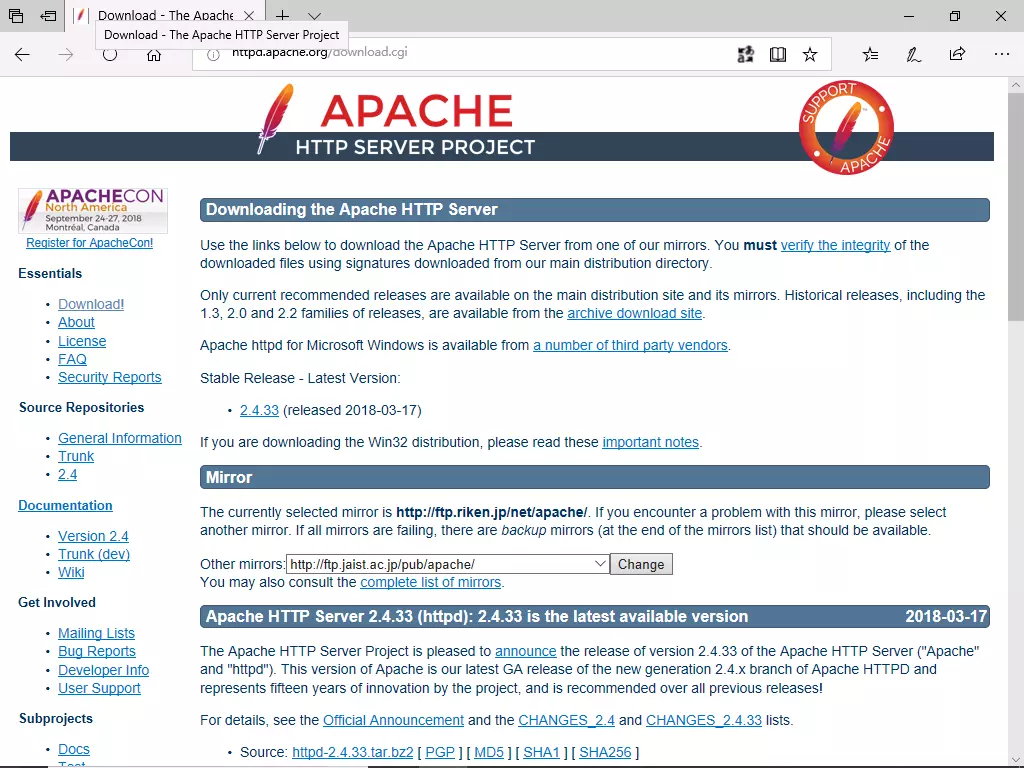Open the verify the integrity link
The image size is (1024, 768).
(835, 246)
